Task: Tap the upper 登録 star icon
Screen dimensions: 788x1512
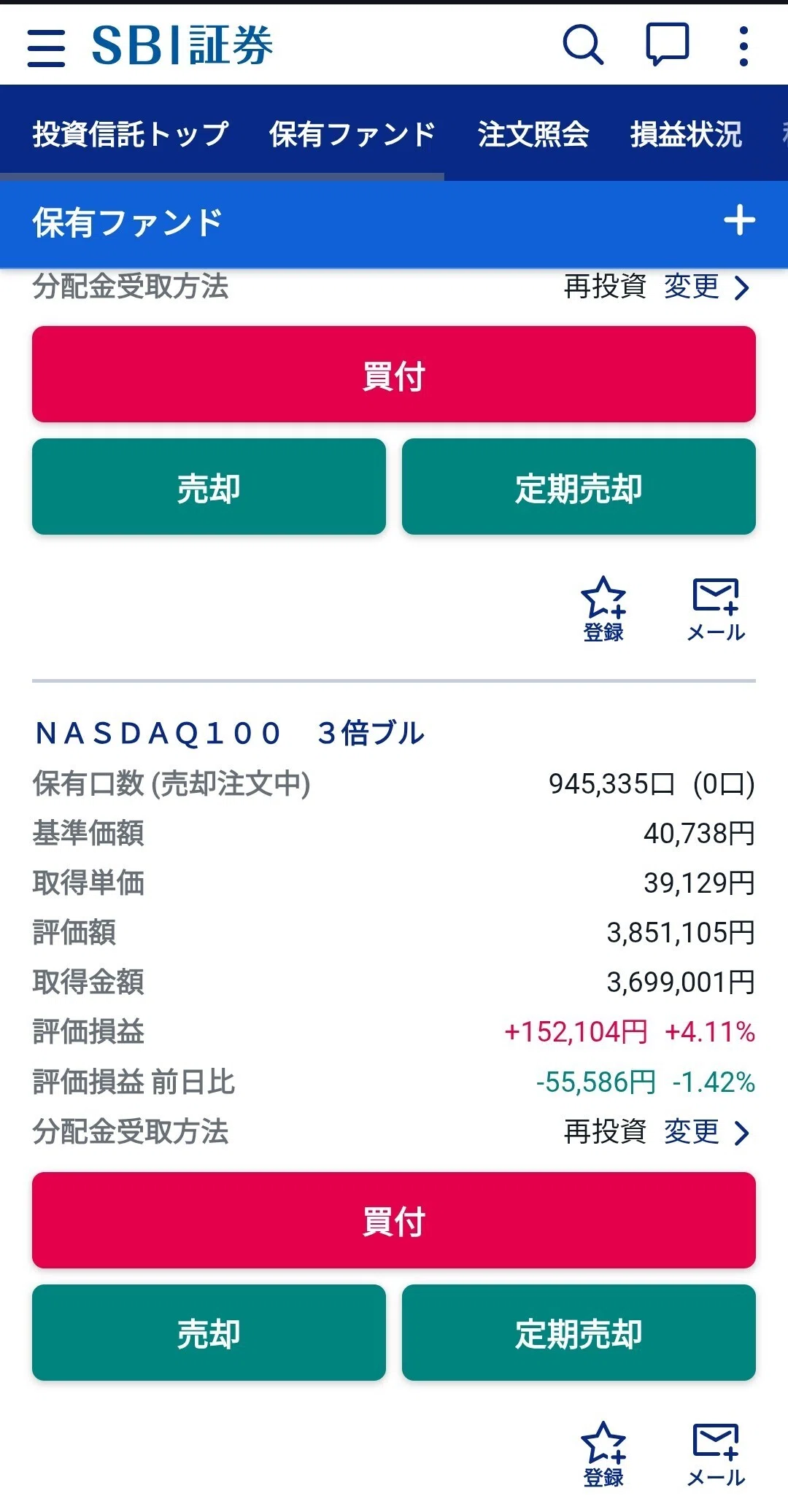Action: click(x=603, y=609)
